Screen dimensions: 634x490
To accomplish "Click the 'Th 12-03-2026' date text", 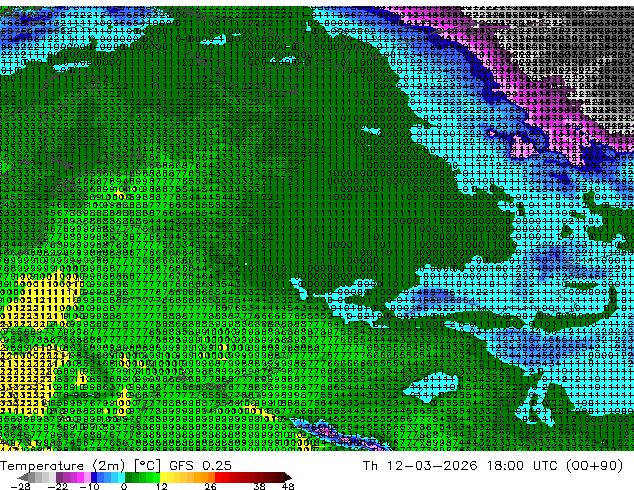I will tap(420, 466).
